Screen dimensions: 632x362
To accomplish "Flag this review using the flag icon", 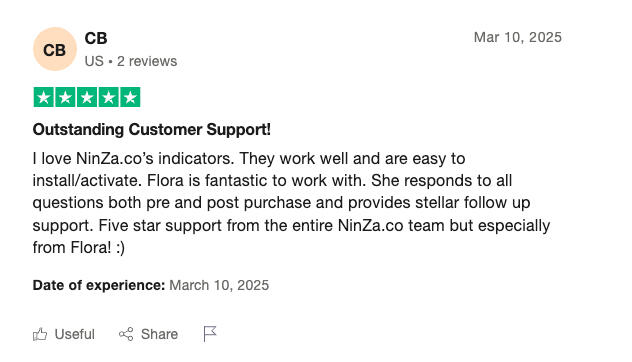I will click(x=210, y=334).
